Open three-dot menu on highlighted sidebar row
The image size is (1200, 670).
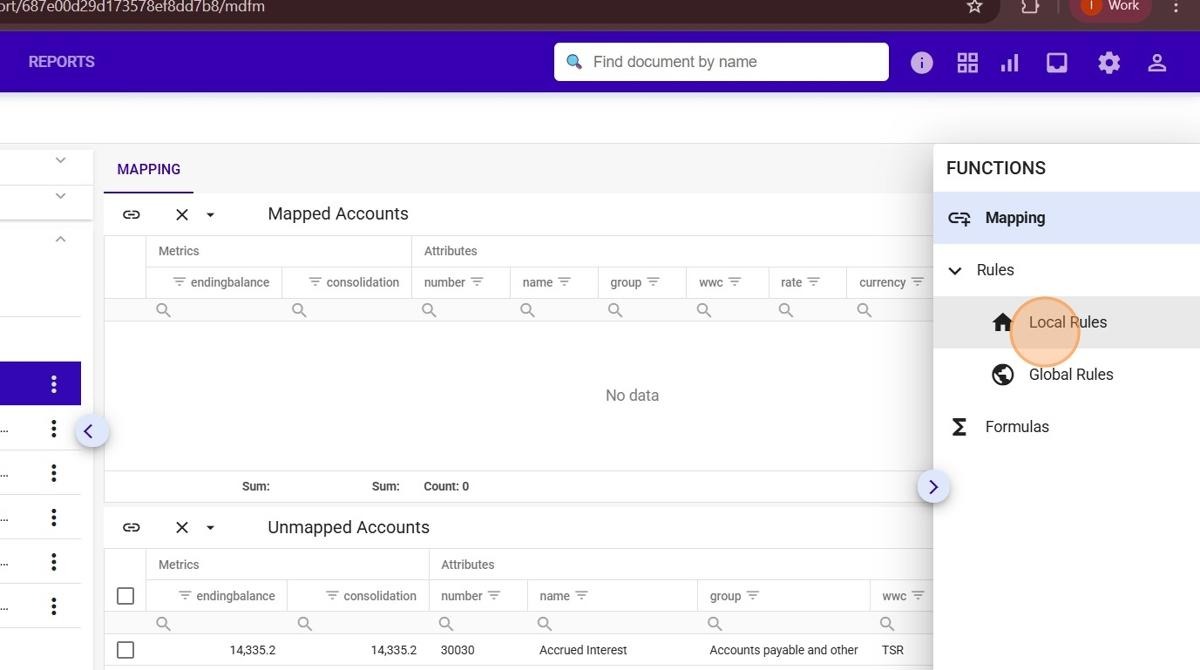click(53, 384)
